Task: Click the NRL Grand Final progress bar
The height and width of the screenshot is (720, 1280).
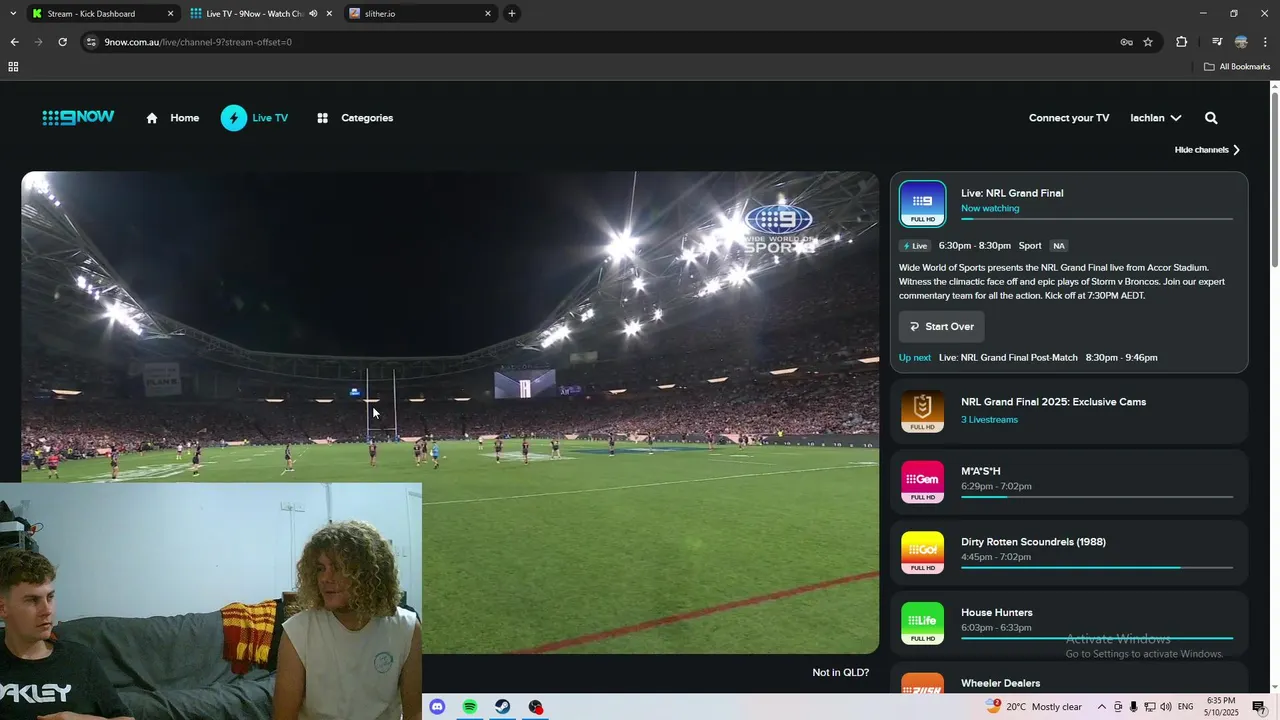Action: pyautogui.click(x=1097, y=219)
